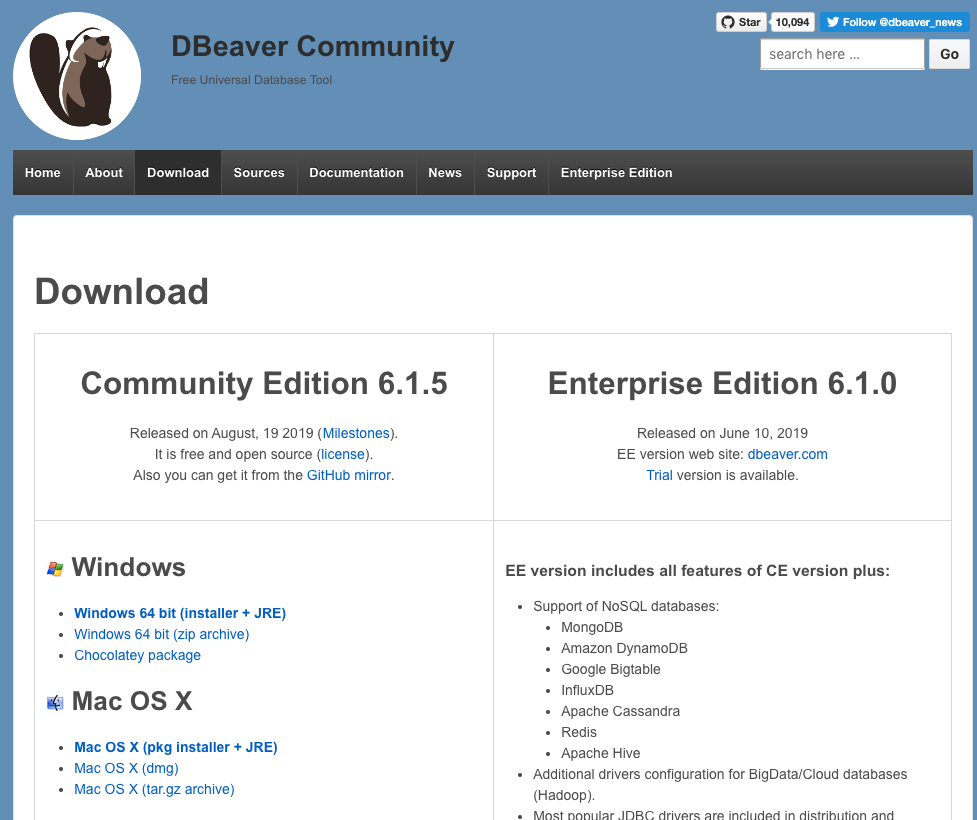Image resolution: width=977 pixels, height=820 pixels.
Task: Follow @dbeaver_news on Twitter
Action: [895, 22]
